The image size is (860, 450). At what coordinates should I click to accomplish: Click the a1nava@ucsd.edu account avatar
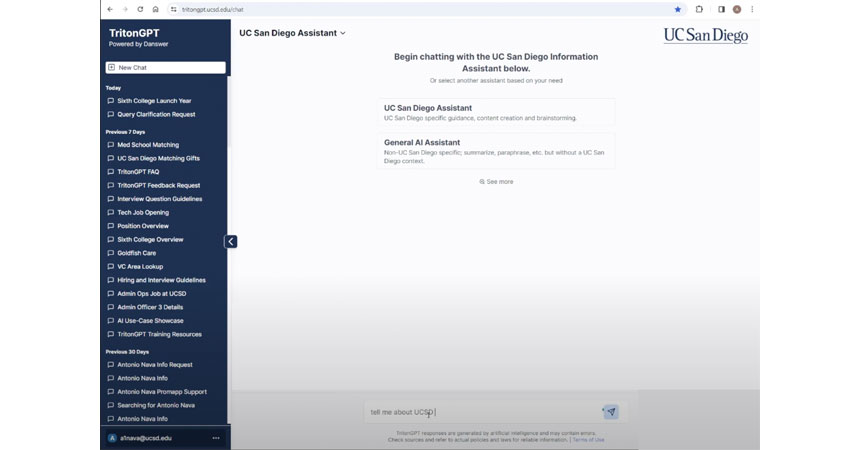coord(112,438)
